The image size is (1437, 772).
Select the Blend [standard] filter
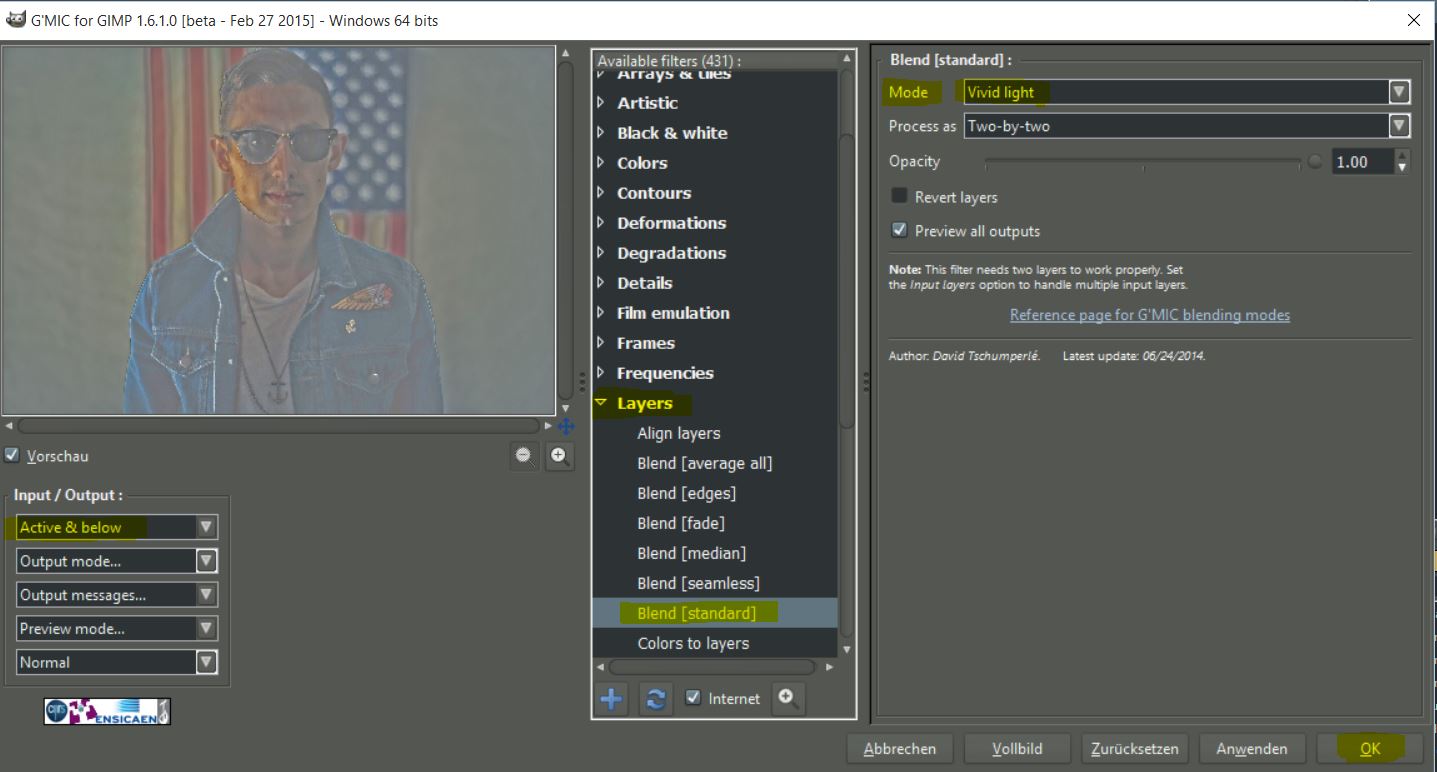coord(697,613)
